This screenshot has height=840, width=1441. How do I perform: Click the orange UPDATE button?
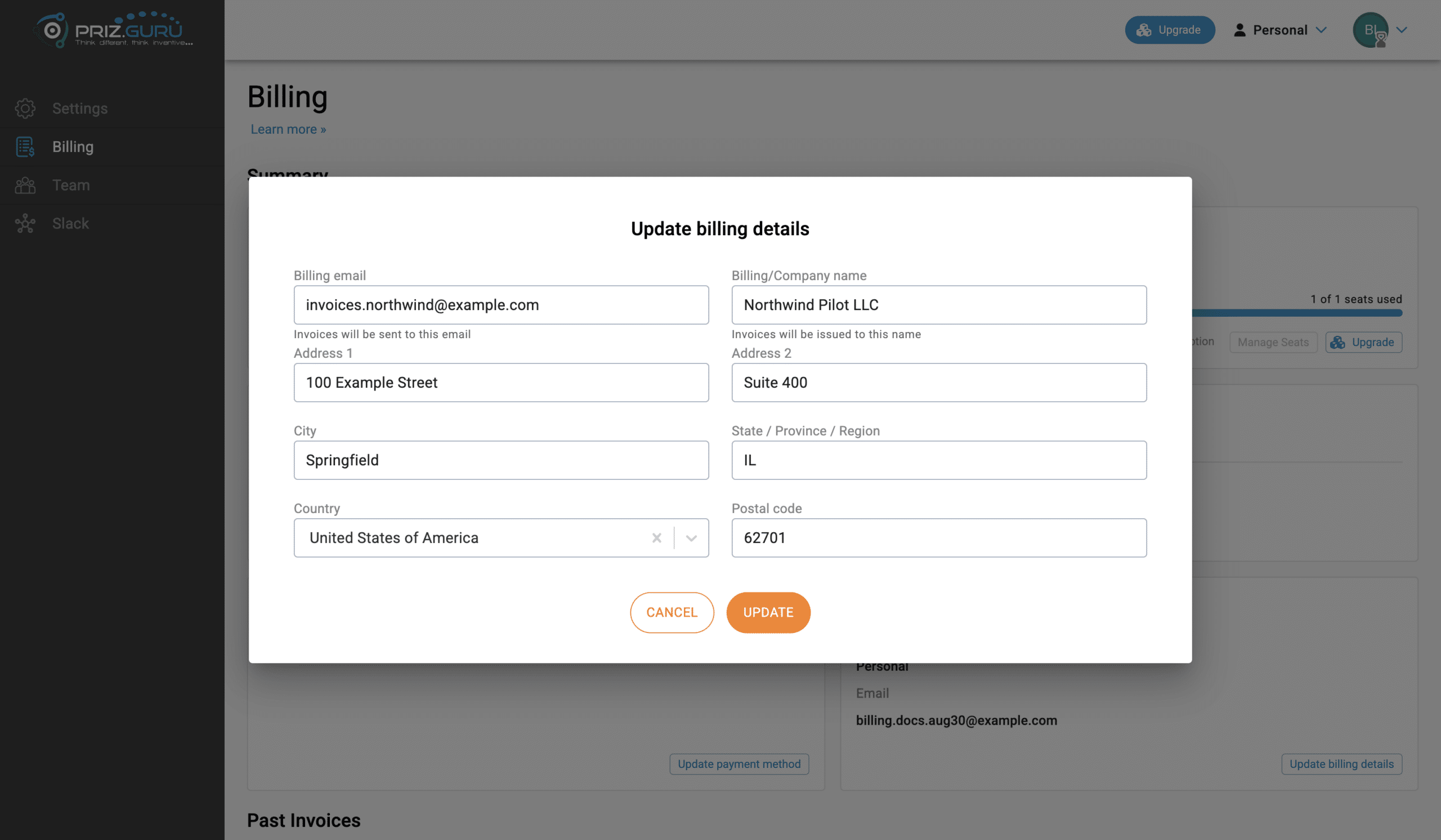point(768,613)
